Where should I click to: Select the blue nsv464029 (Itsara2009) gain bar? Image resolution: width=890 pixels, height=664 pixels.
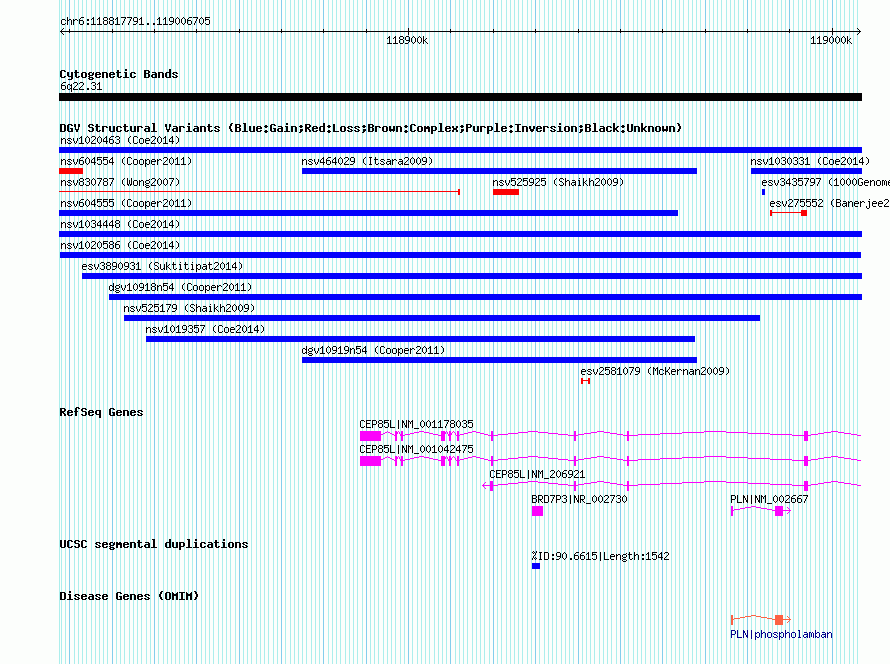(499, 171)
